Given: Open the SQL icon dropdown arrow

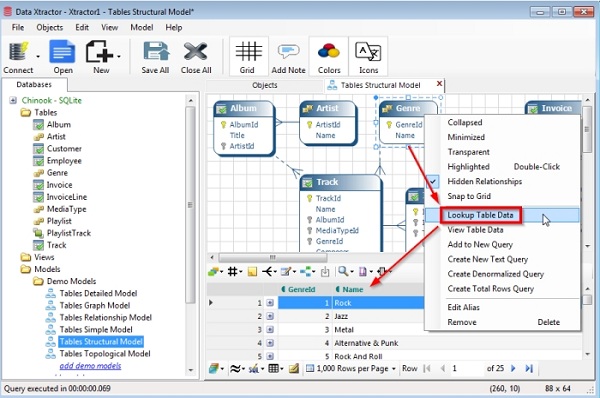Looking at the screenshot, I should tap(262, 369).
